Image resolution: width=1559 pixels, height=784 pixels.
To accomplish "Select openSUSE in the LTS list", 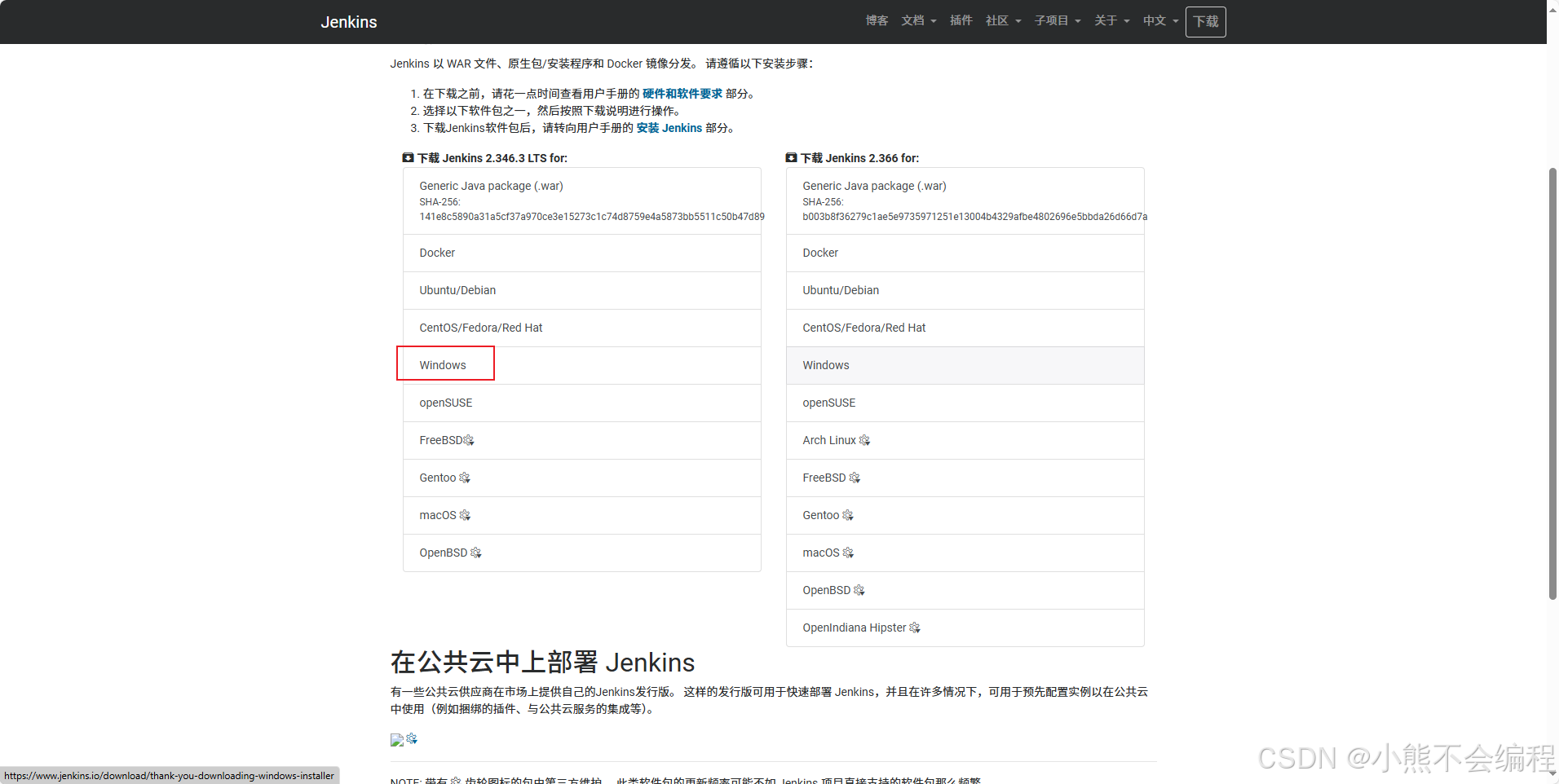I will 582,403.
